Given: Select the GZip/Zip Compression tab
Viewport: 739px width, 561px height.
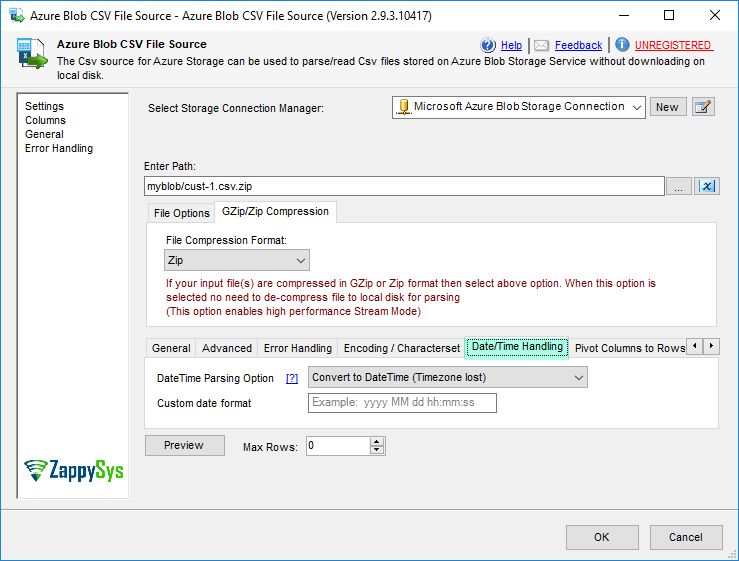Looking at the screenshot, I should 275,212.
